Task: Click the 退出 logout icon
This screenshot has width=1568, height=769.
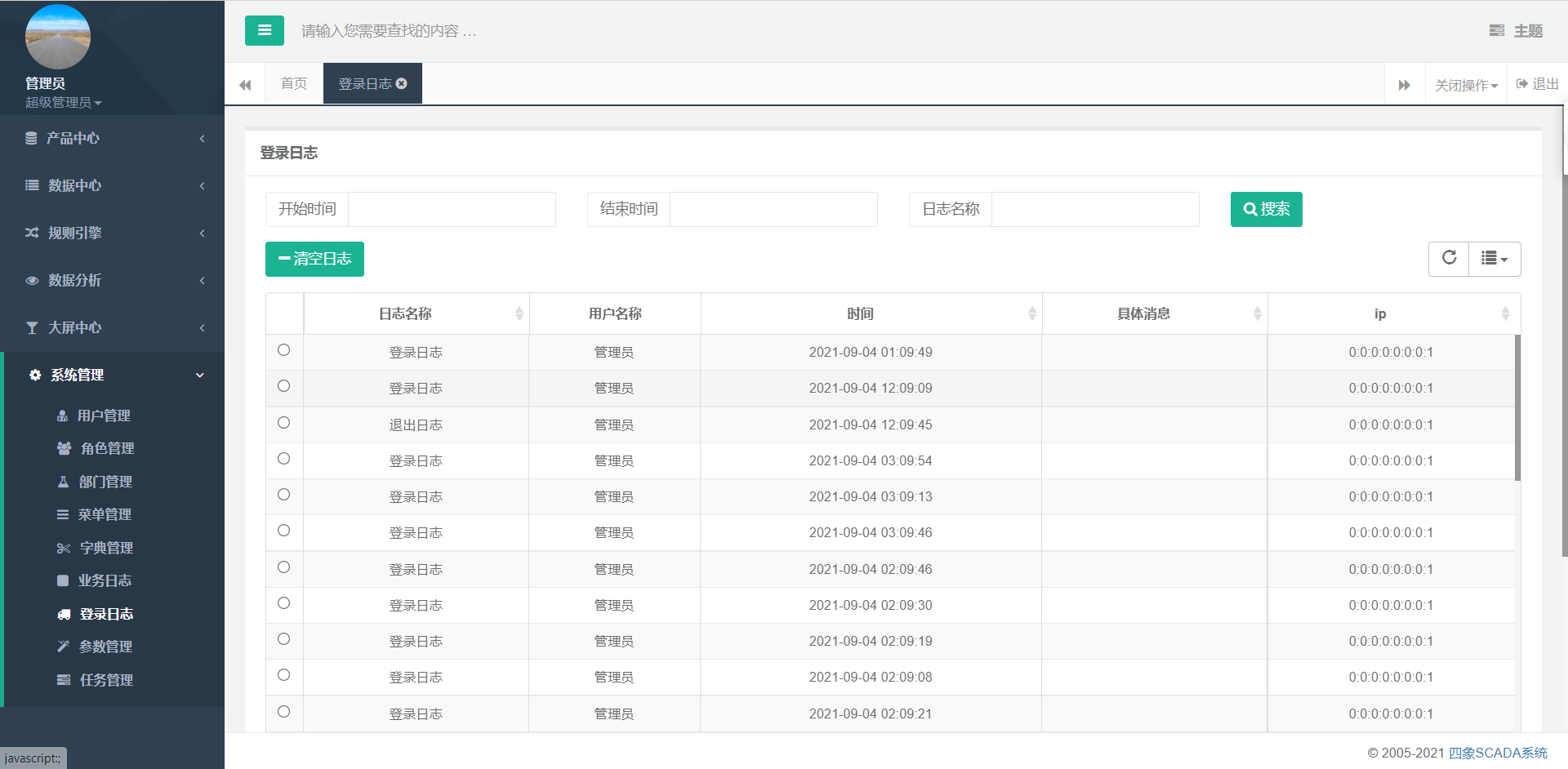Action: click(x=1522, y=84)
